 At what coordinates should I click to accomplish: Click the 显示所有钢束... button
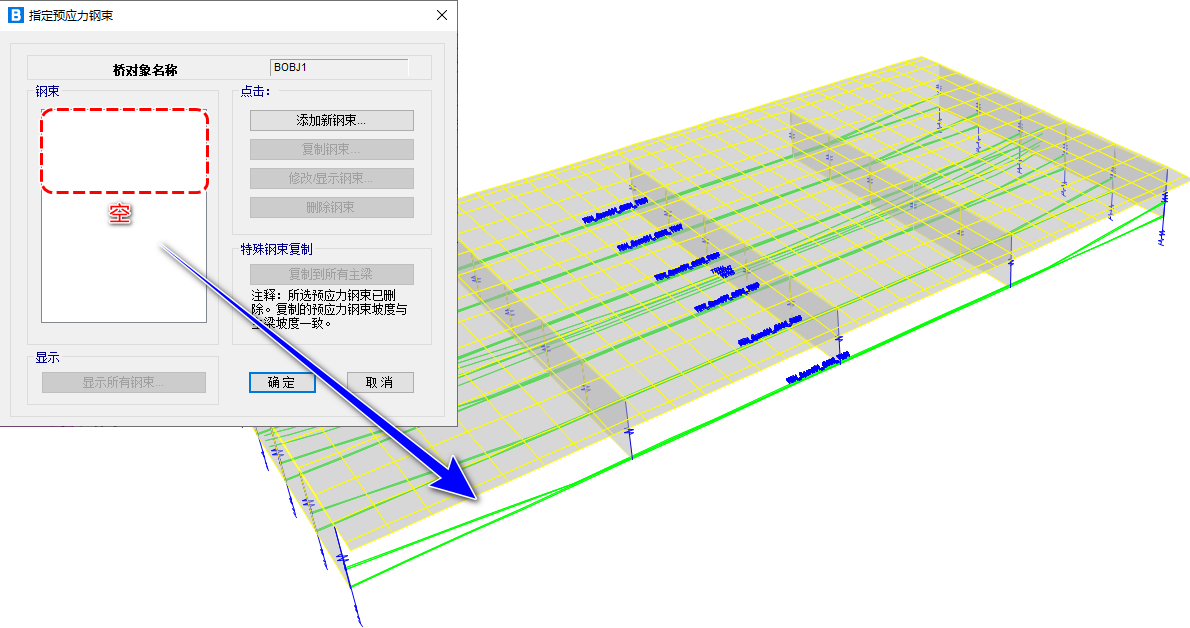[x=123, y=383]
